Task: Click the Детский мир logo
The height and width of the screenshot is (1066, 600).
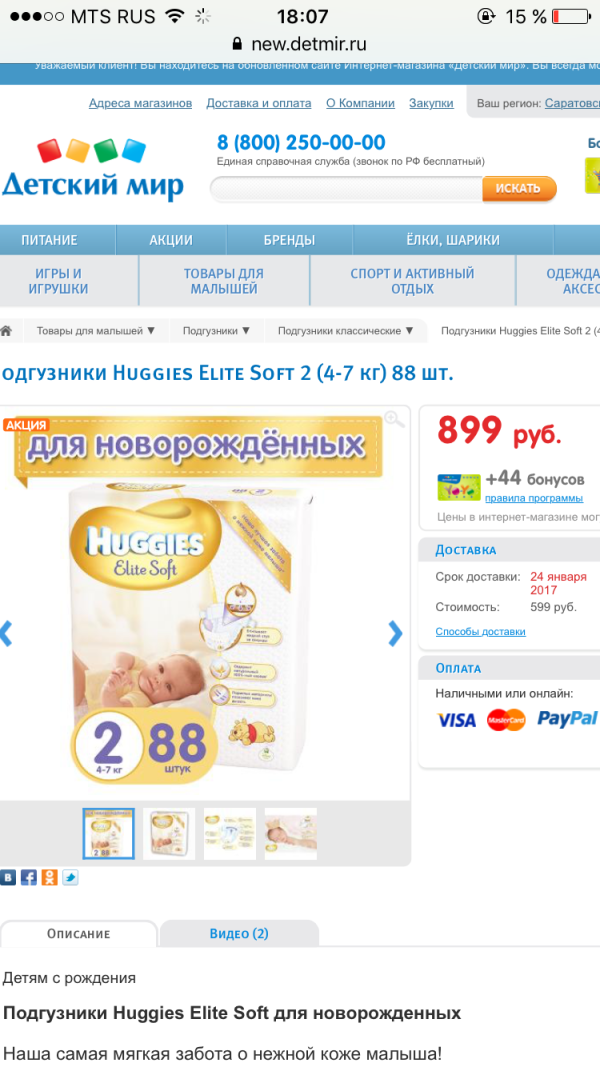Action: 92,170
